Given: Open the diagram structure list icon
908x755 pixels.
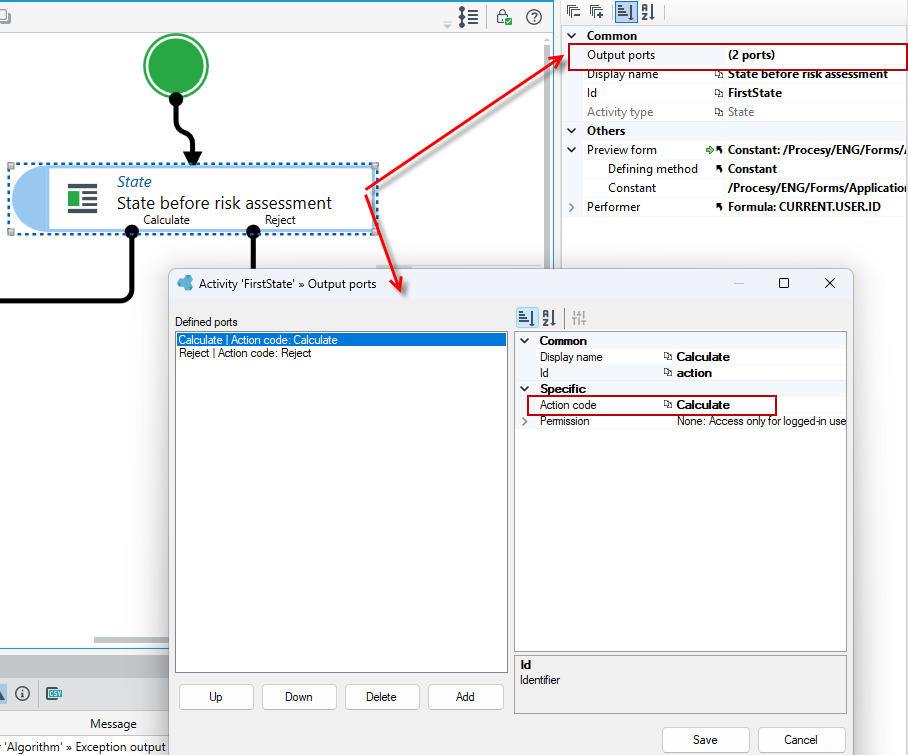Looking at the screenshot, I should 468,17.
